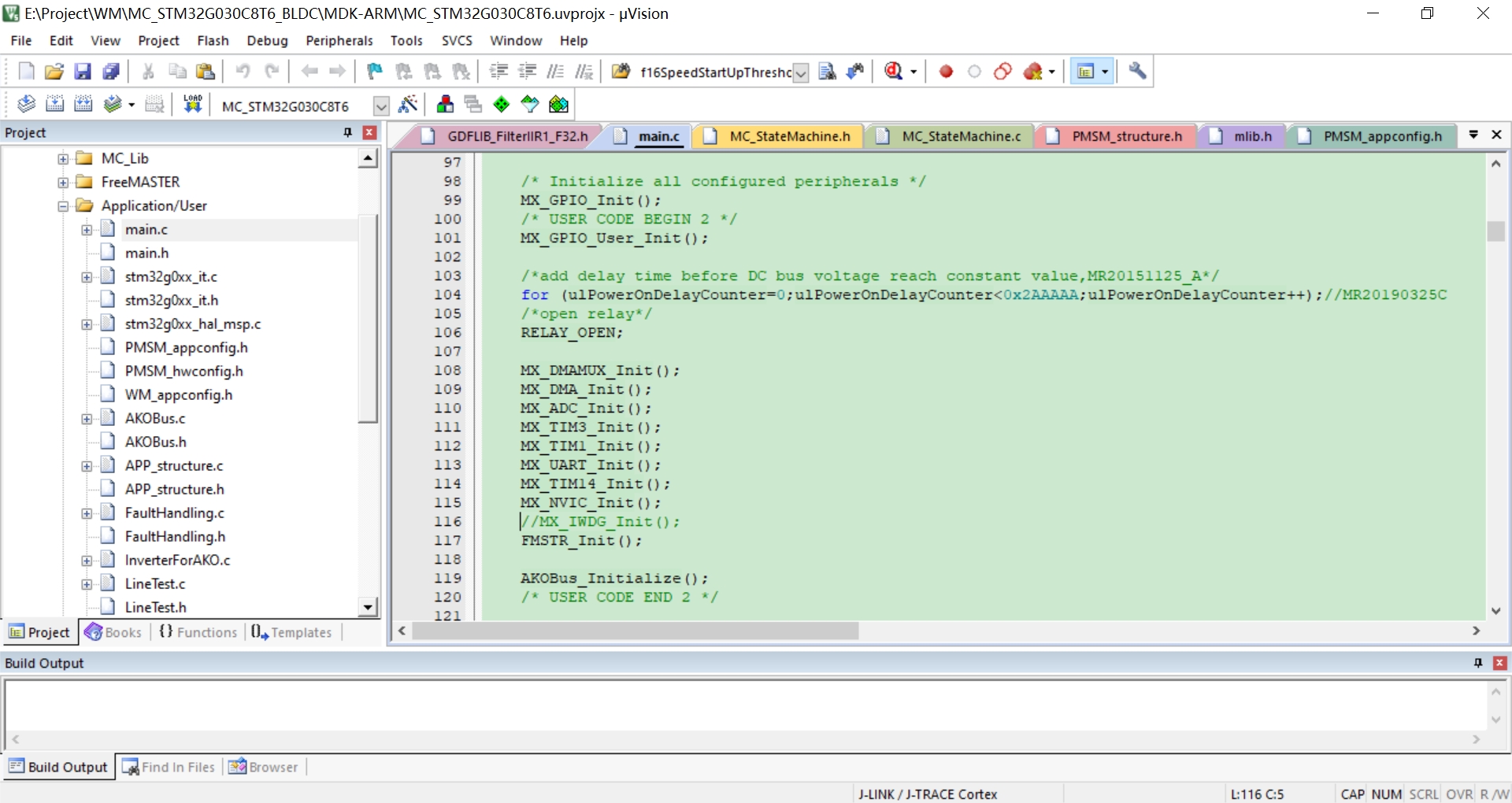Open the Debug menu

click(x=267, y=40)
